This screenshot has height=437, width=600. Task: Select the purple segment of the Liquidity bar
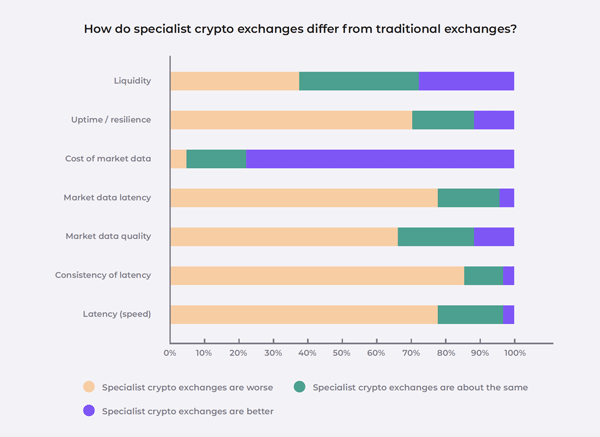tap(466, 81)
